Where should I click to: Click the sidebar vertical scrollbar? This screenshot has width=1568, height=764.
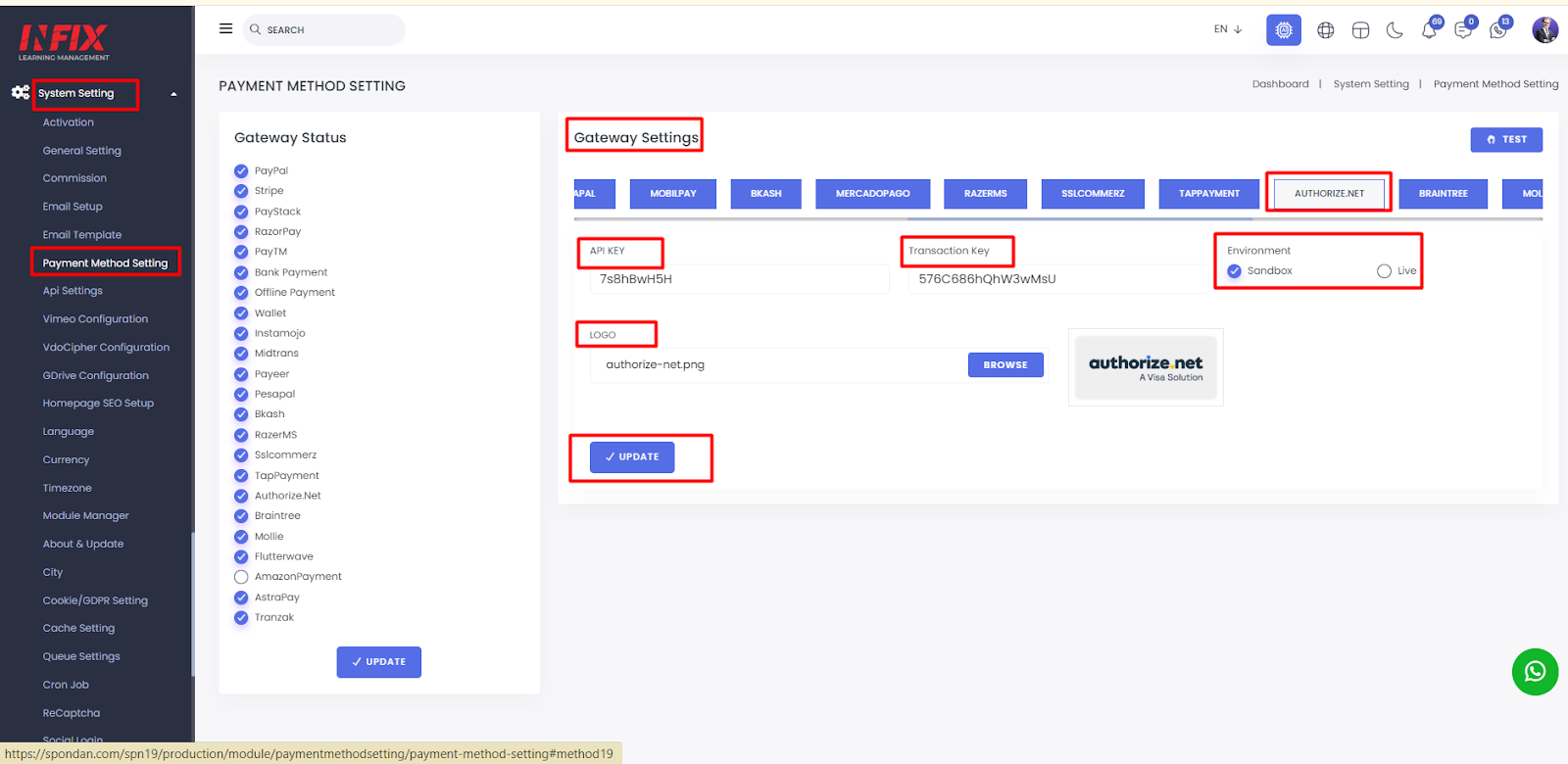pos(192,603)
